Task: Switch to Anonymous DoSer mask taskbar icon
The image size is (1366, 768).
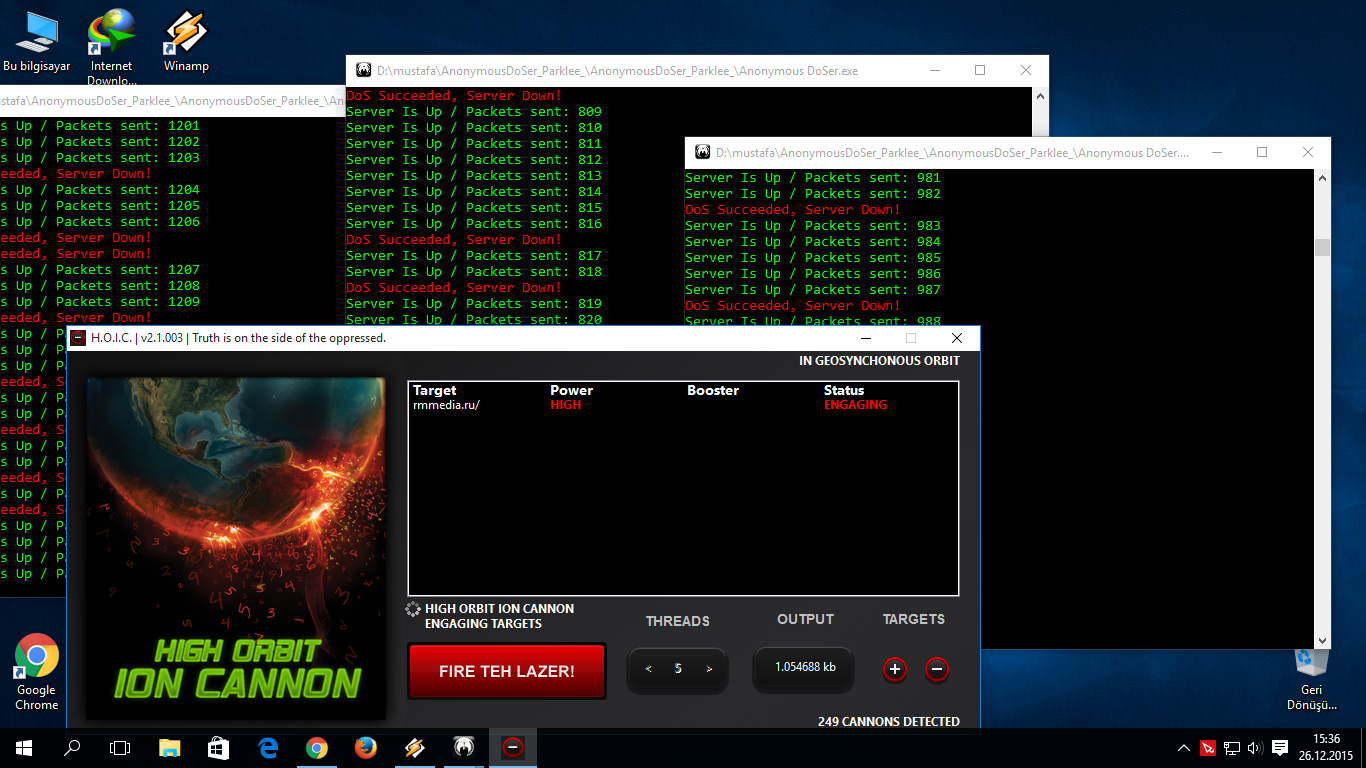Action: click(x=463, y=747)
